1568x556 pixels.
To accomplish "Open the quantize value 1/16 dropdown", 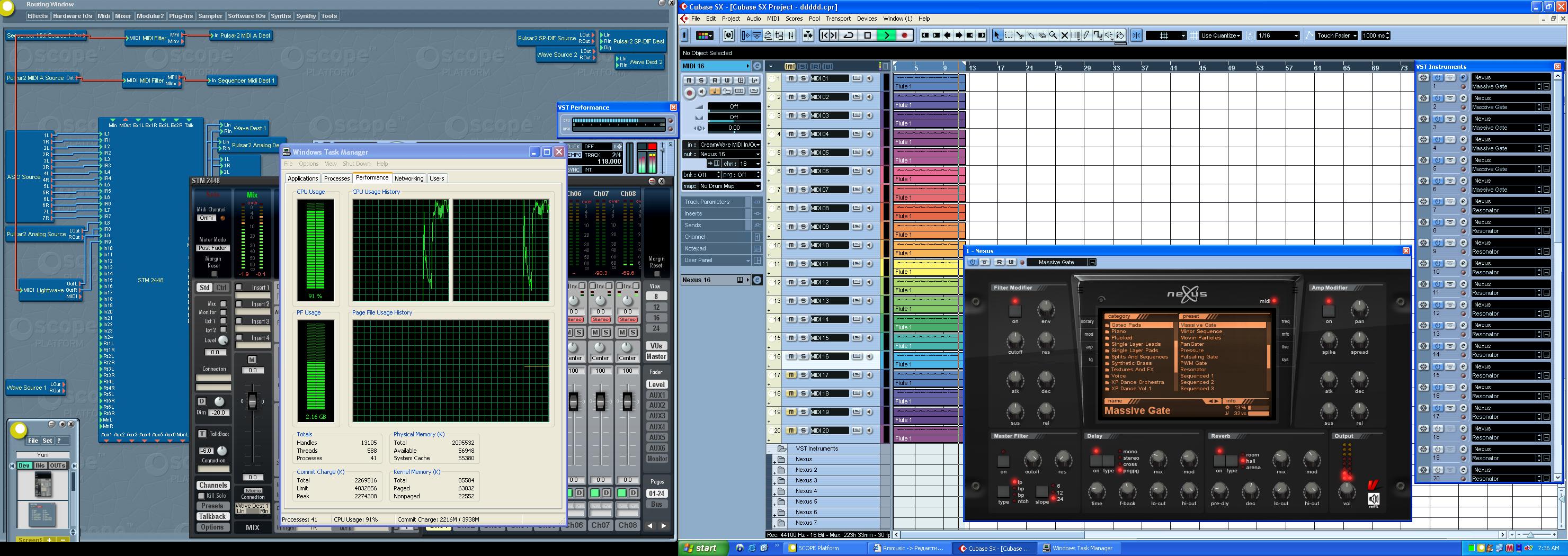I will 1278,35.
